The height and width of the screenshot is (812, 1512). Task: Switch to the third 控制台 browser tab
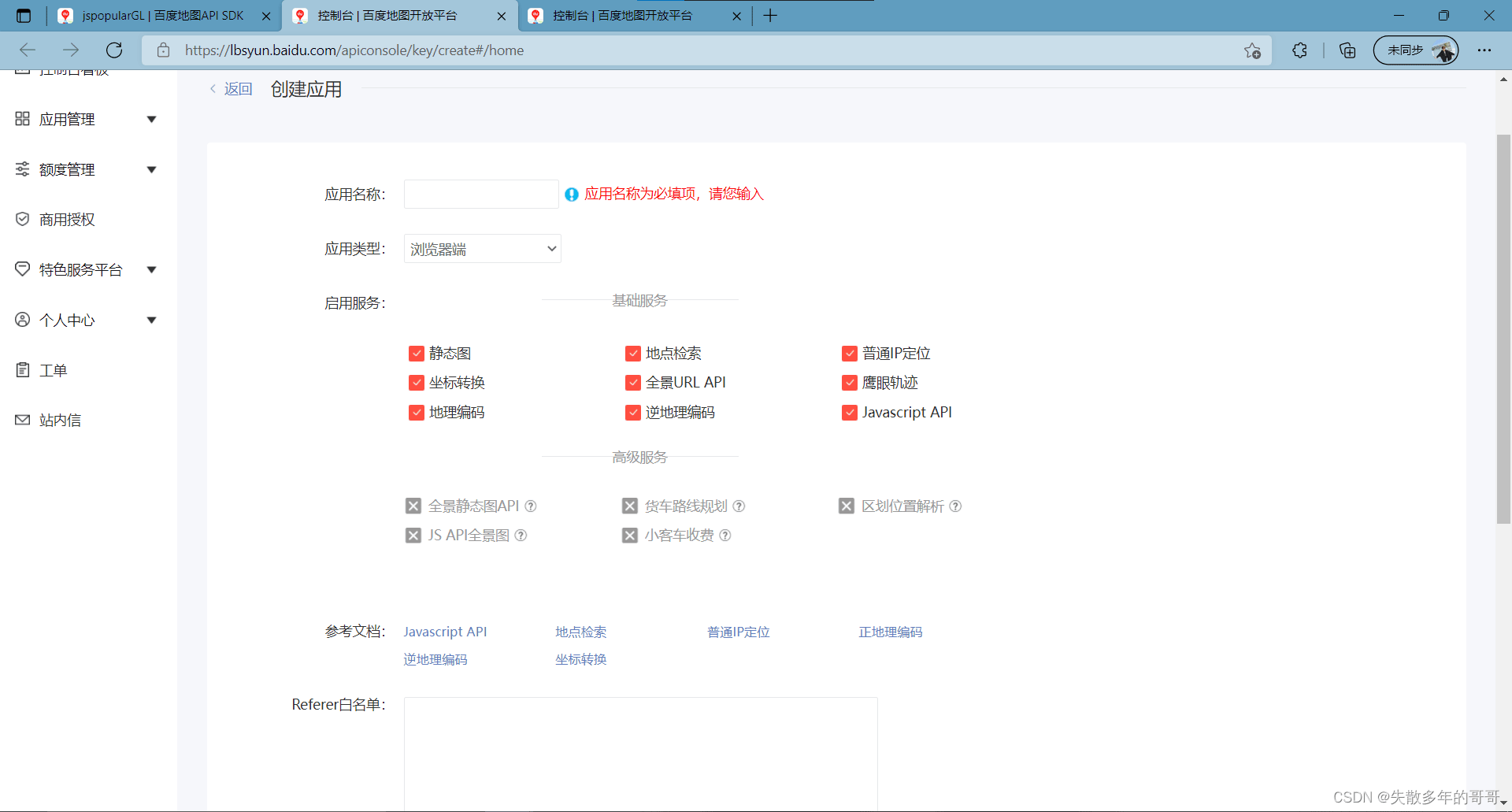(x=622, y=15)
